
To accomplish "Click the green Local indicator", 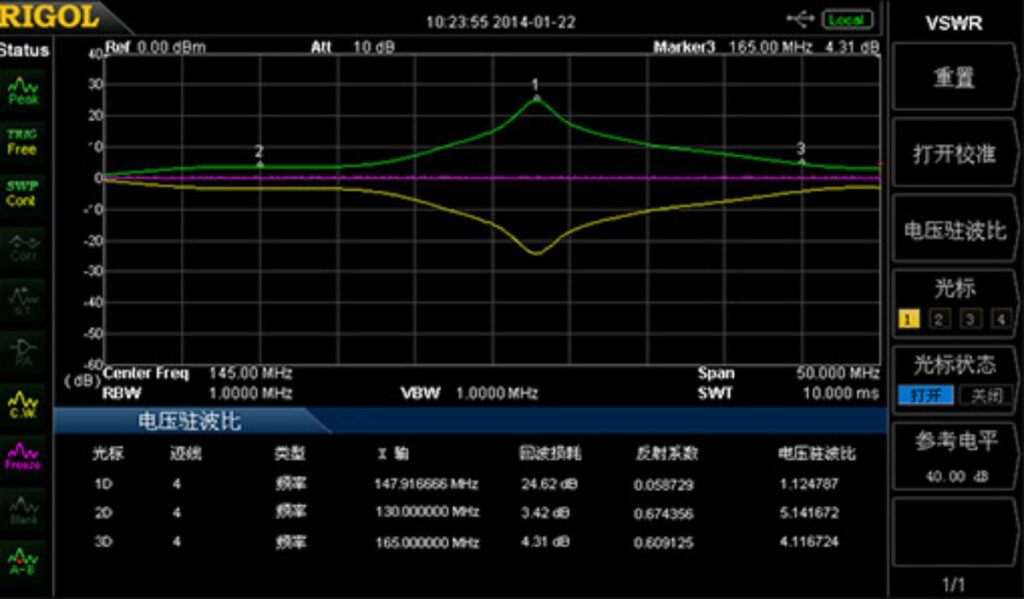I will coord(847,20).
